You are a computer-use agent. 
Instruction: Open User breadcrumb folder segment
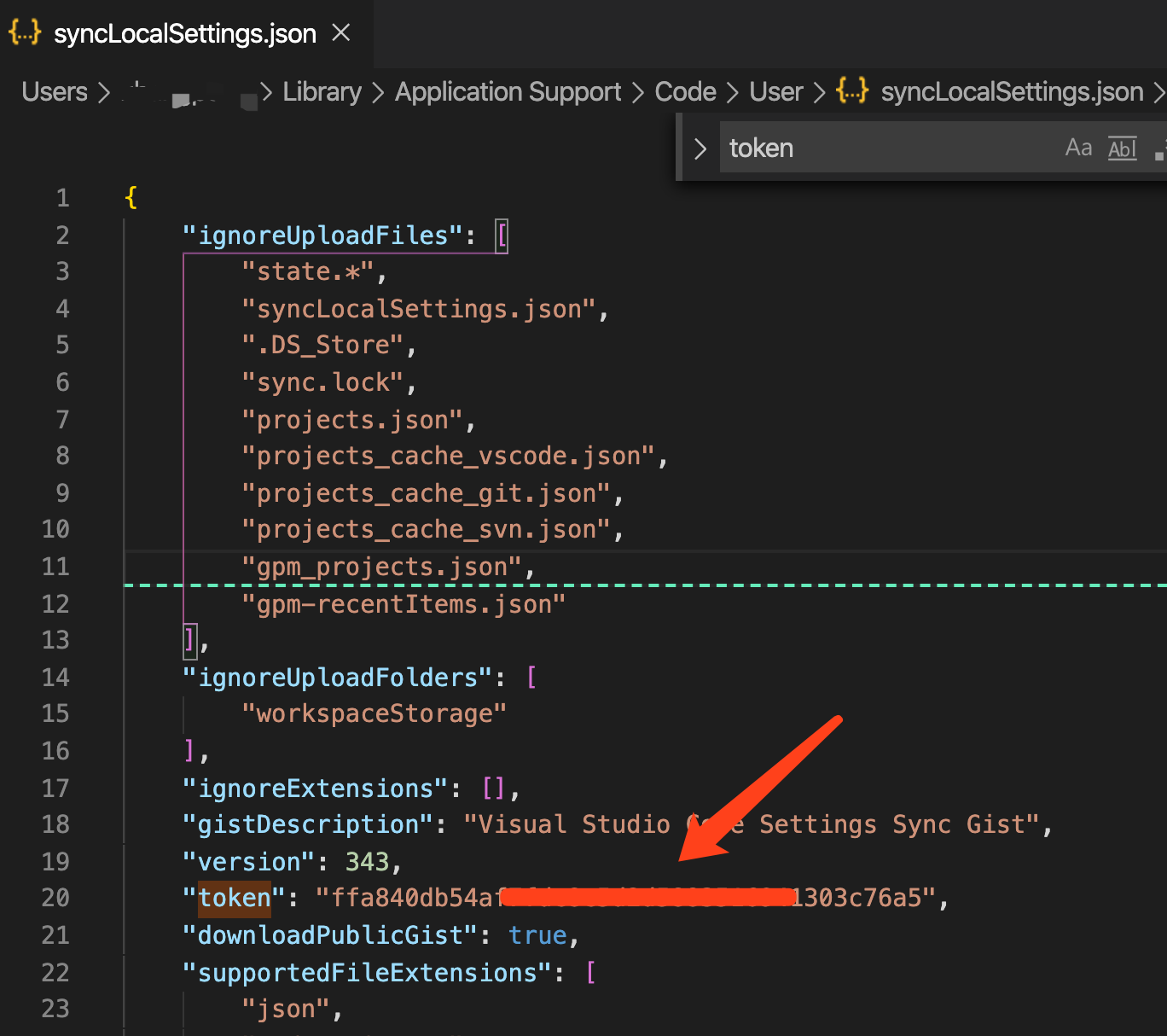coord(776,91)
